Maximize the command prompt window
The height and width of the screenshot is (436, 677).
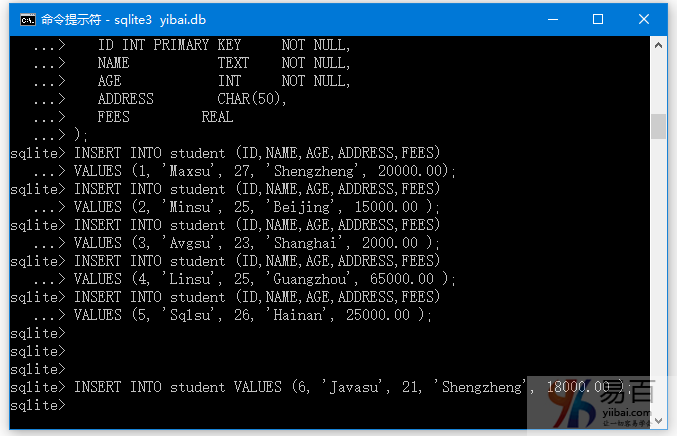(x=598, y=19)
